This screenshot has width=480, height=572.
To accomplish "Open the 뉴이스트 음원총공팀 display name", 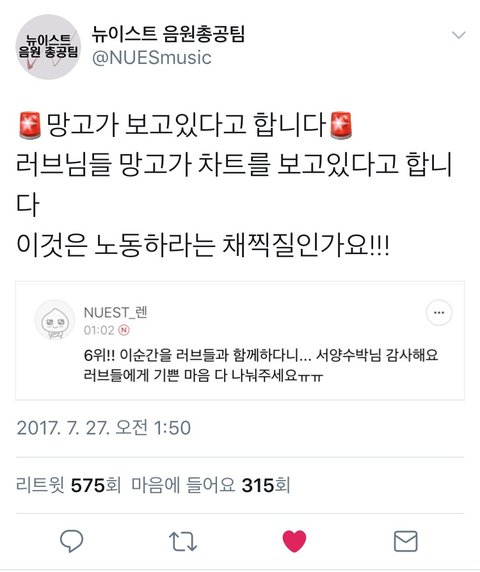I will coord(168,34).
